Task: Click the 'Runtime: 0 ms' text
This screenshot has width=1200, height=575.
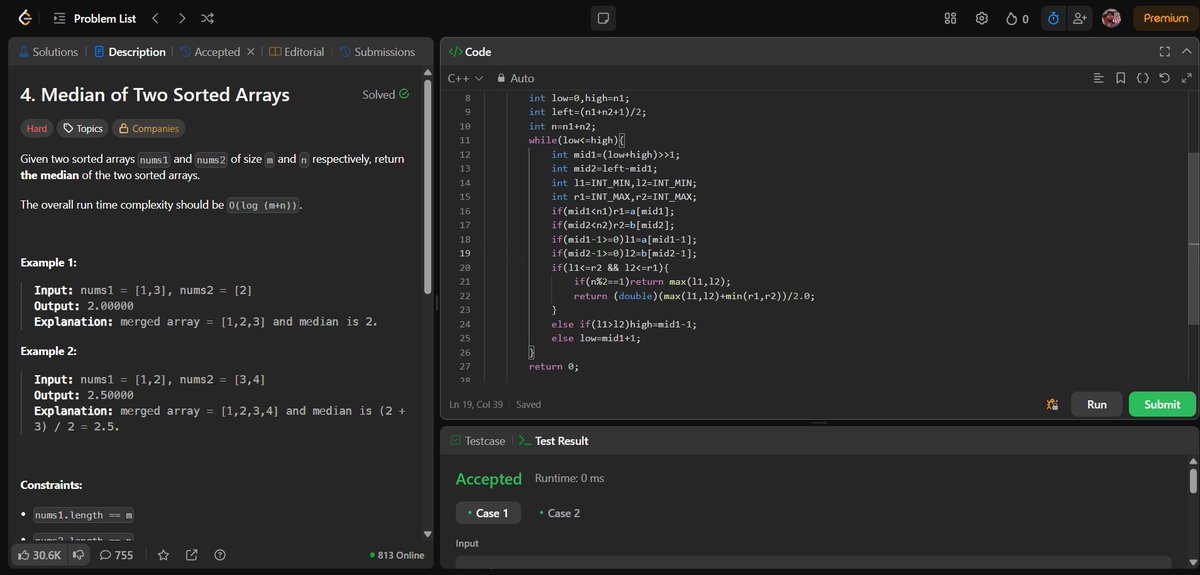Action: pyautogui.click(x=570, y=478)
